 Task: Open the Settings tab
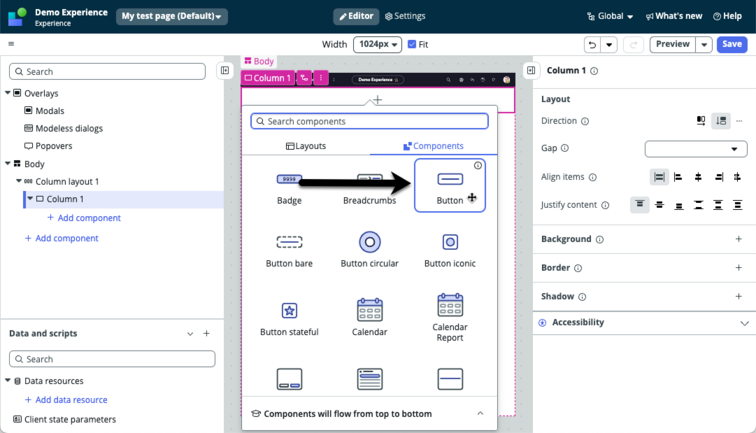pyautogui.click(x=405, y=16)
